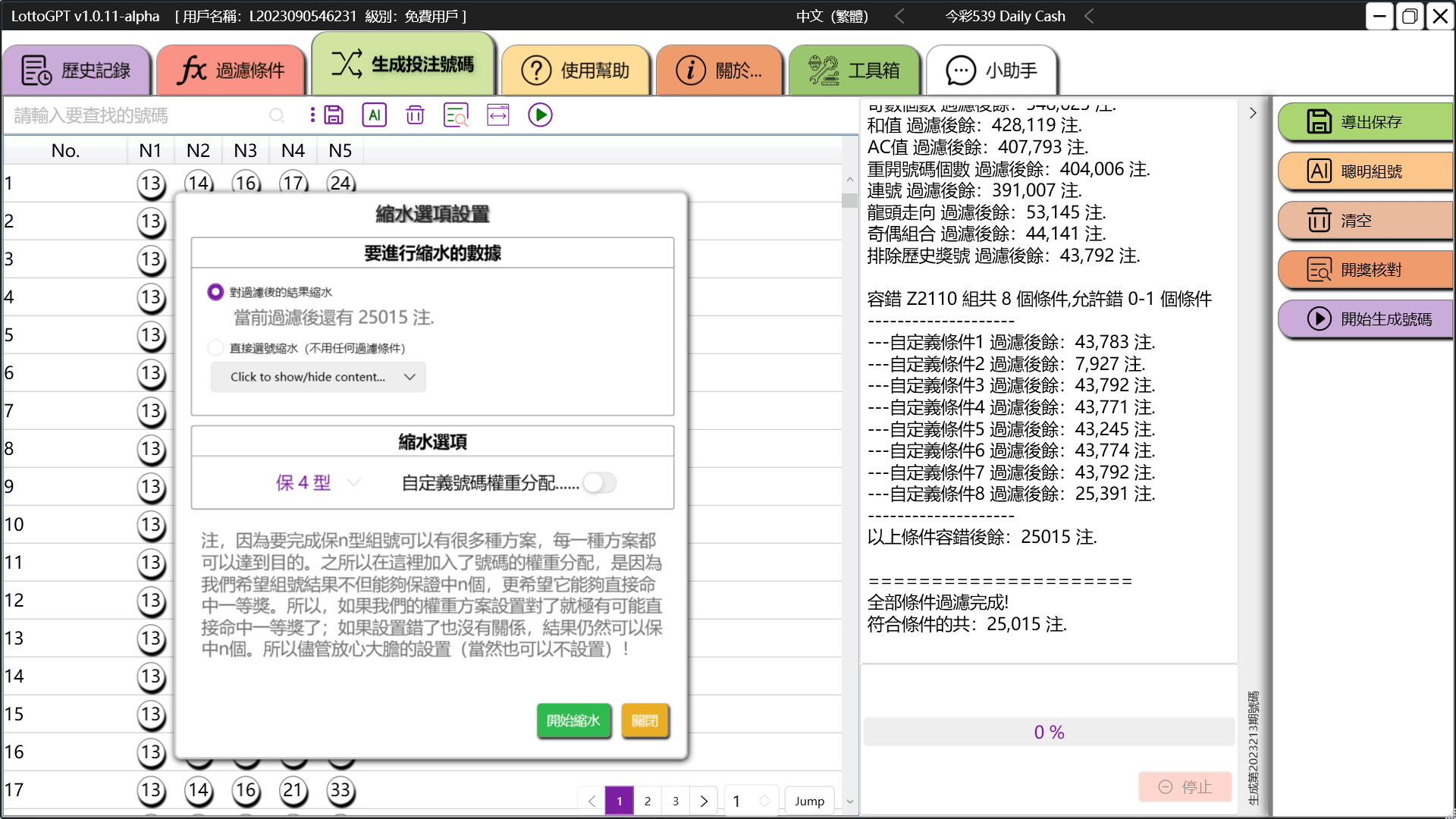Viewport: 1456px width, 819px height.
Task: Click the N5 column header
Action: pyautogui.click(x=340, y=150)
